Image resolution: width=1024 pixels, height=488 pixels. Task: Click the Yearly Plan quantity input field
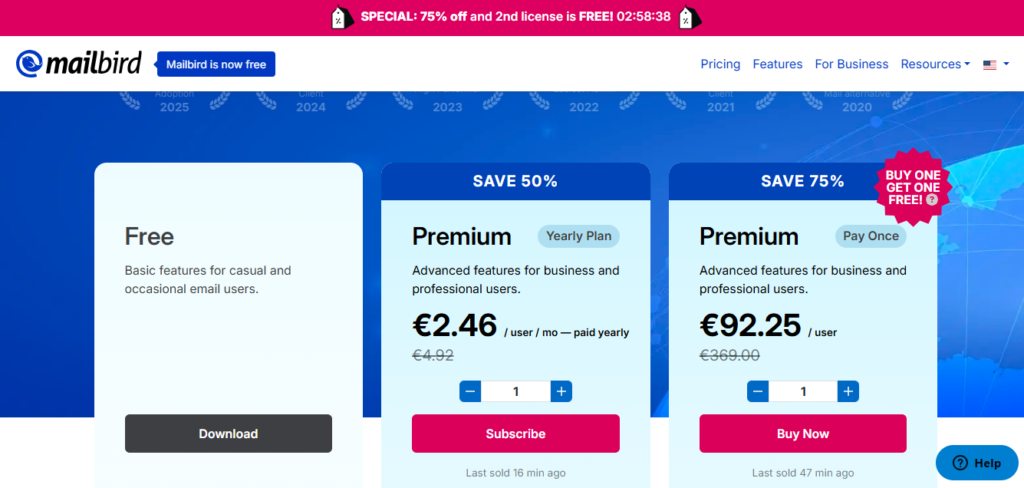(516, 391)
